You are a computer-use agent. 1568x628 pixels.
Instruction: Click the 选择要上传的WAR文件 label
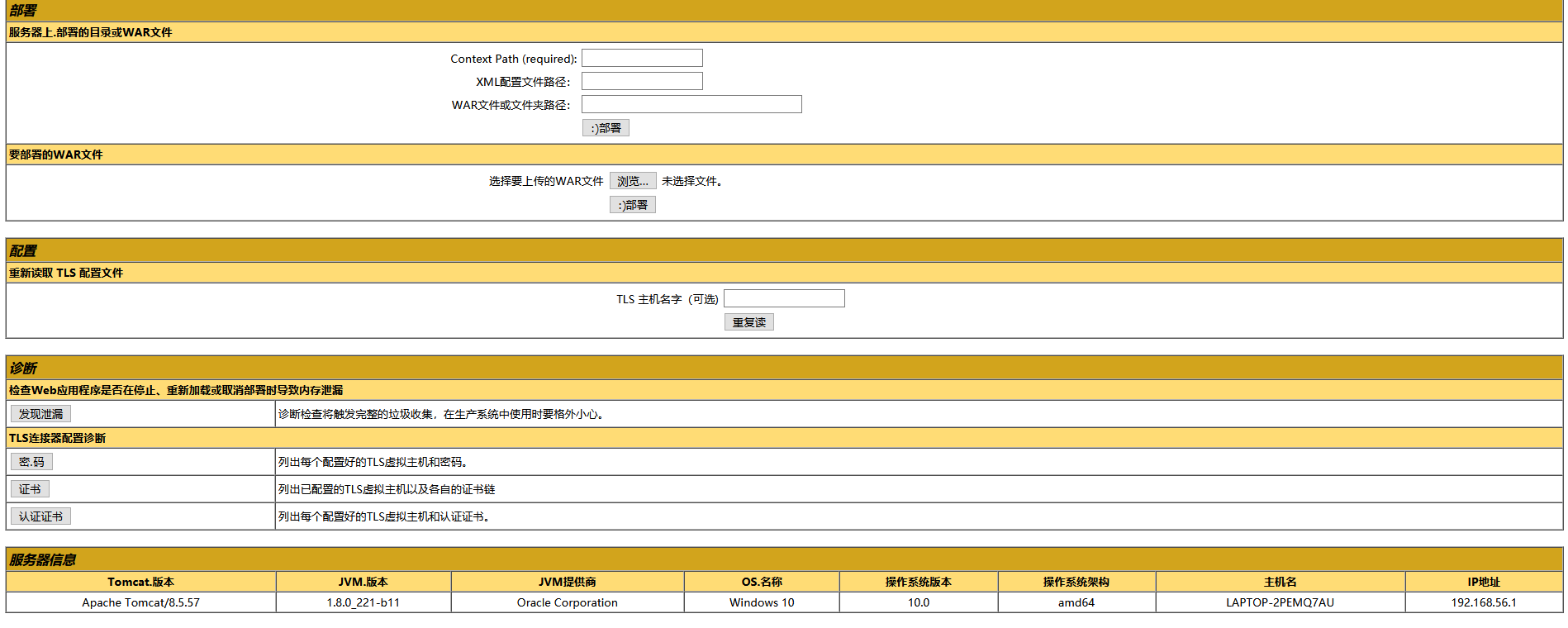pyautogui.click(x=546, y=181)
